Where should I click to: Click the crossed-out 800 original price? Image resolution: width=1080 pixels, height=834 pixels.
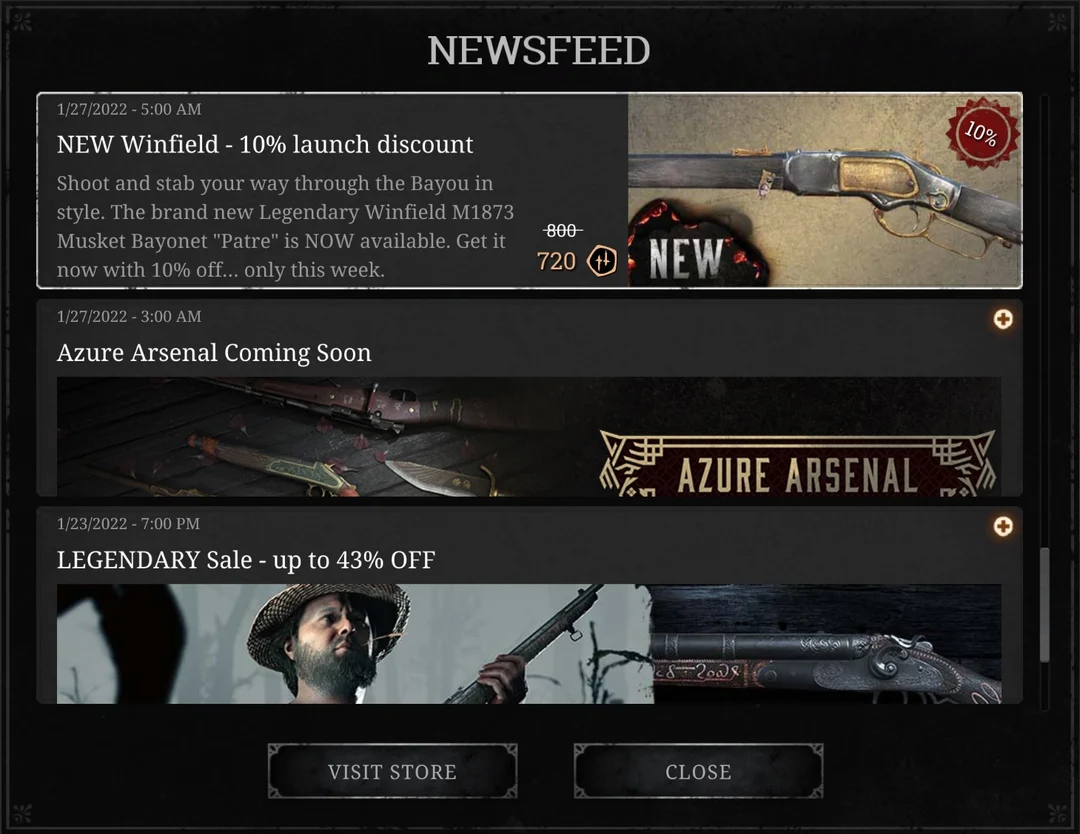562,231
